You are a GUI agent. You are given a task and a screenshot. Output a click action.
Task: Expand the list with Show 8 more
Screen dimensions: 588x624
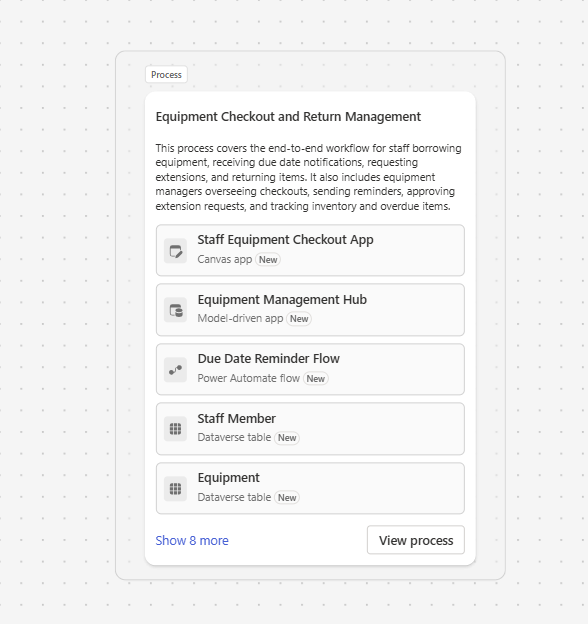[x=192, y=540]
